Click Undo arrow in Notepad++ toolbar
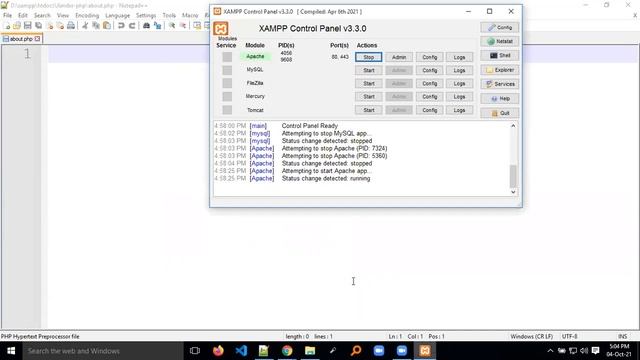 121,26
